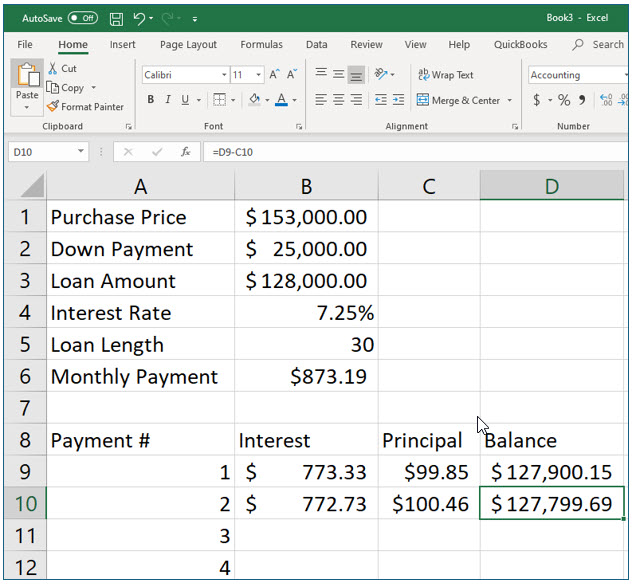Toggle Bold formatting
Image resolution: width=632 pixels, height=584 pixels.
pyautogui.click(x=151, y=100)
